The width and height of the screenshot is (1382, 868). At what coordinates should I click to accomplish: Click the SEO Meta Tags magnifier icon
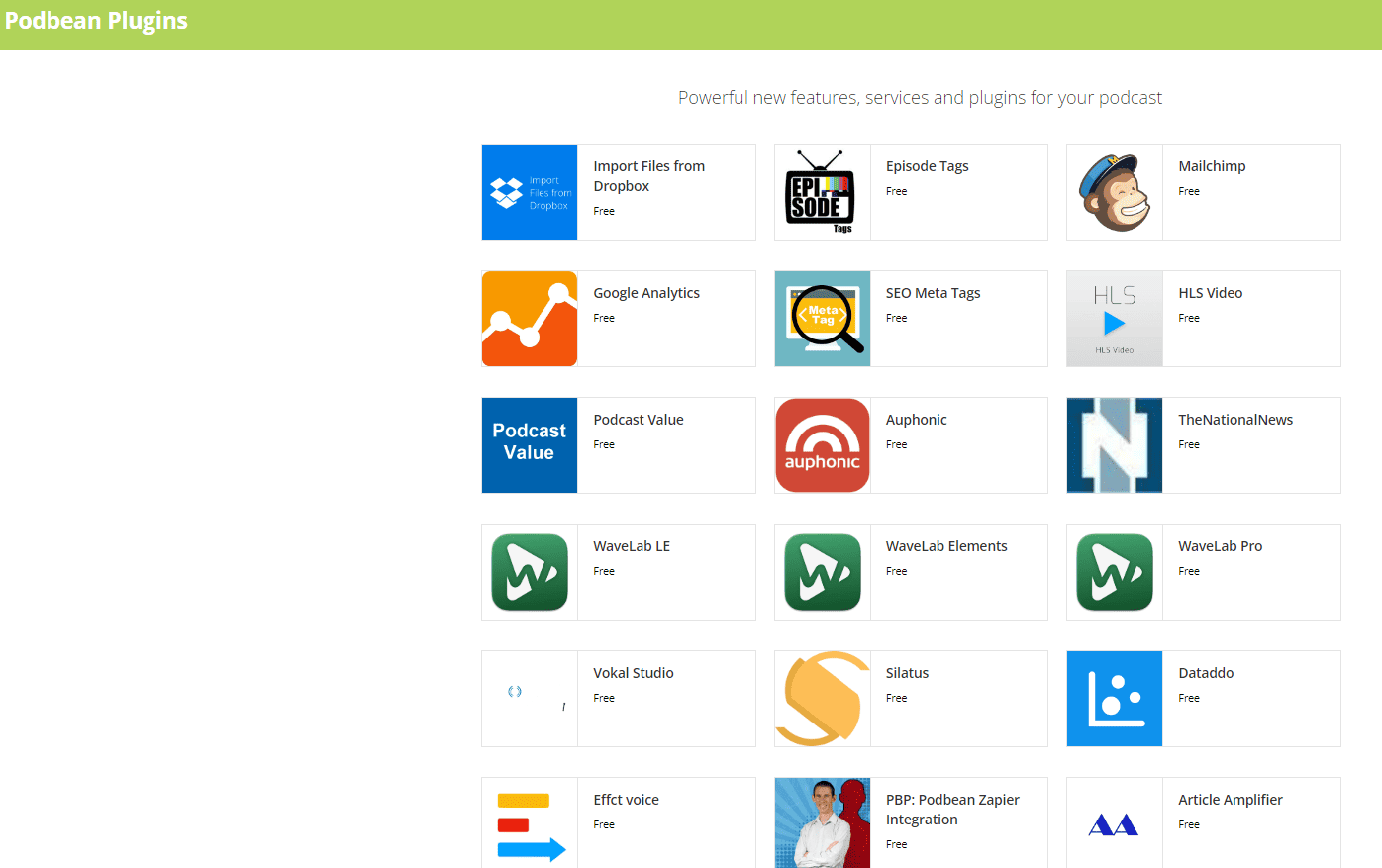click(823, 319)
